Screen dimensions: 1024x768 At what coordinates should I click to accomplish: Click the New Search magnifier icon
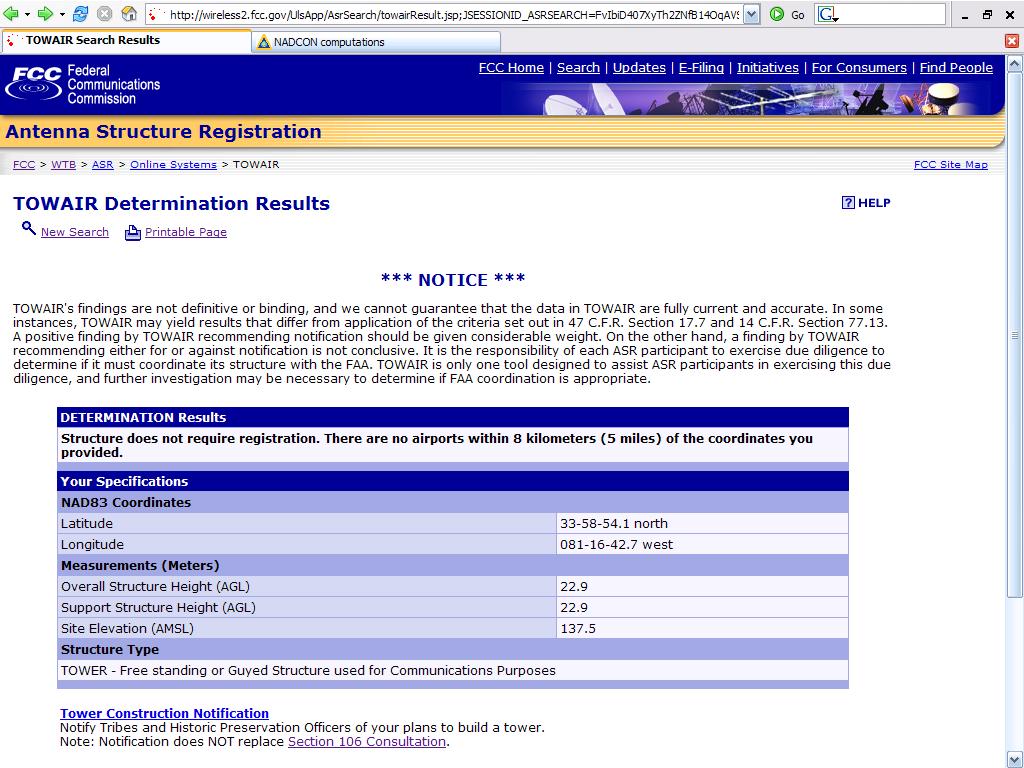pos(29,228)
